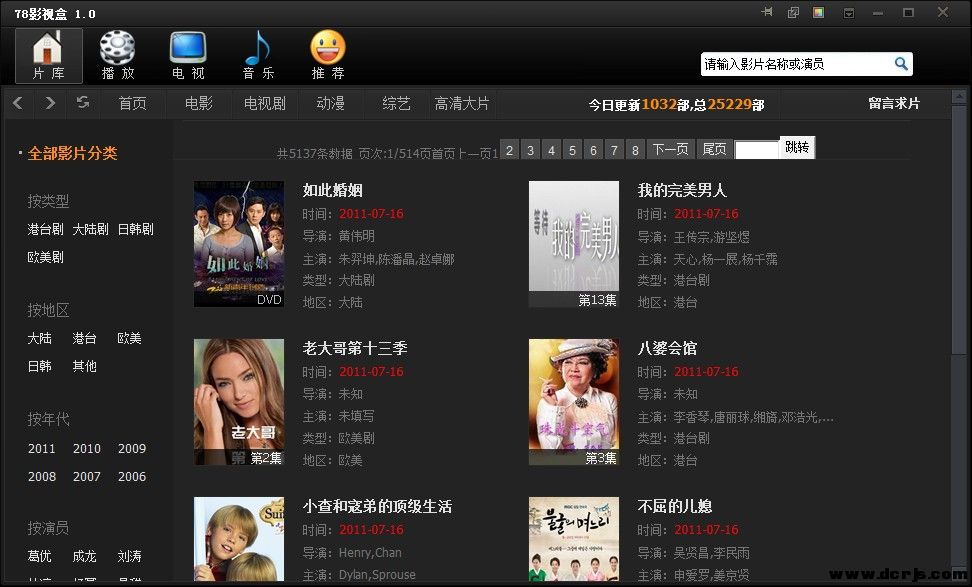This screenshot has width=972, height=587.
Task: Open the 动漫 tab
Action: click(330, 104)
